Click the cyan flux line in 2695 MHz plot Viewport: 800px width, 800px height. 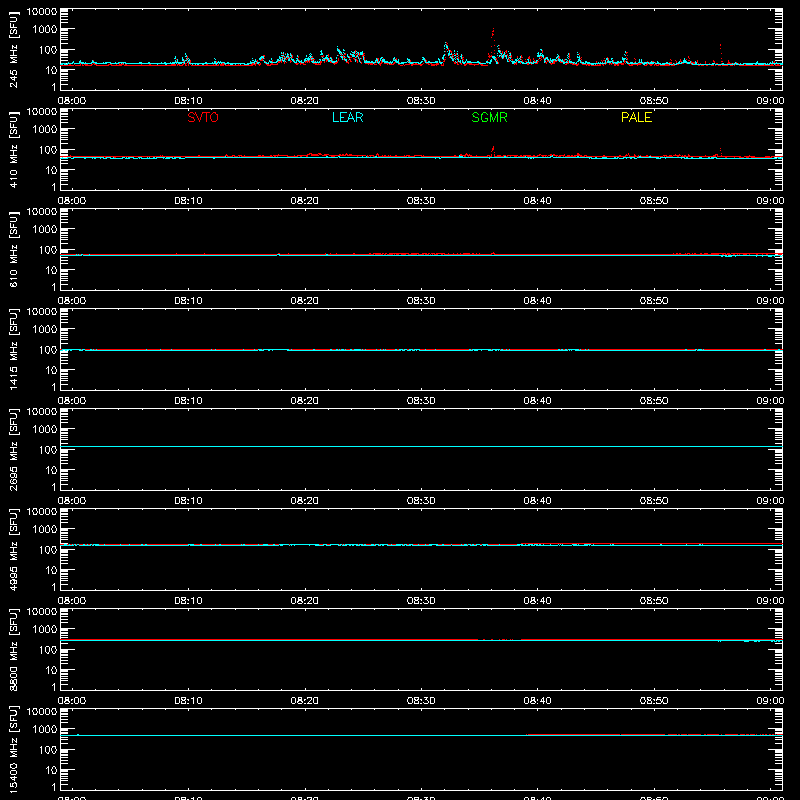pos(421,446)
